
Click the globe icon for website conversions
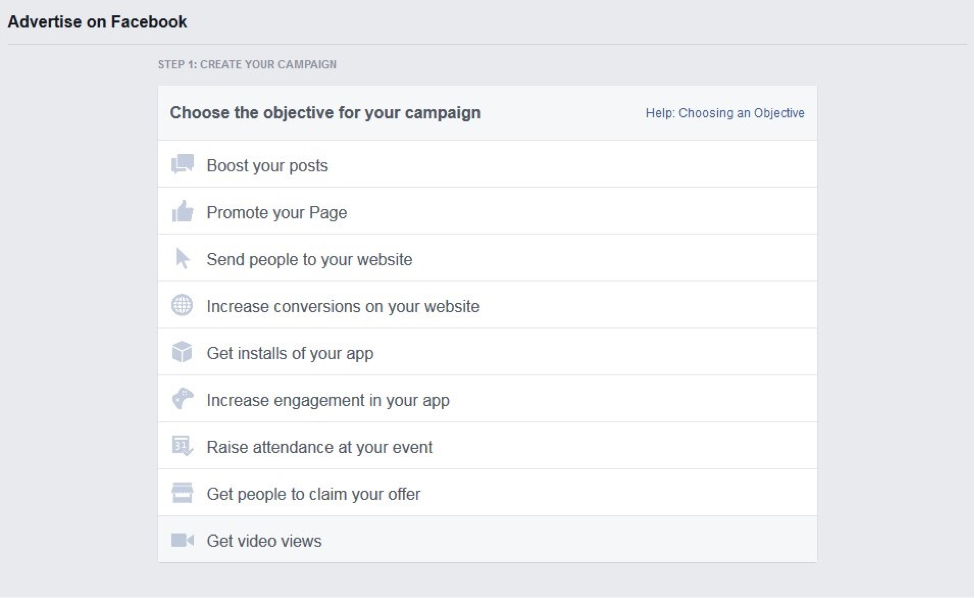(x=181, y=306)
